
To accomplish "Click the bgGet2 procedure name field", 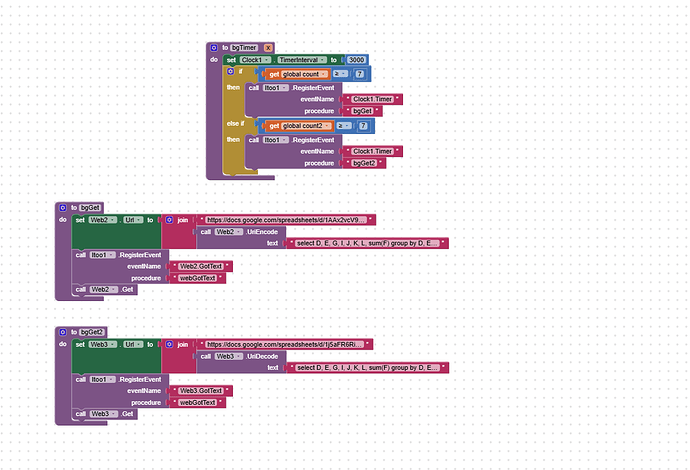I will [92, 332].
